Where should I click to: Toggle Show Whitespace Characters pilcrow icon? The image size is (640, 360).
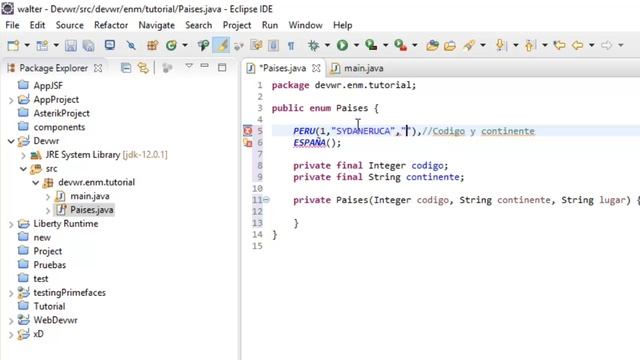(x=291, y=46)
